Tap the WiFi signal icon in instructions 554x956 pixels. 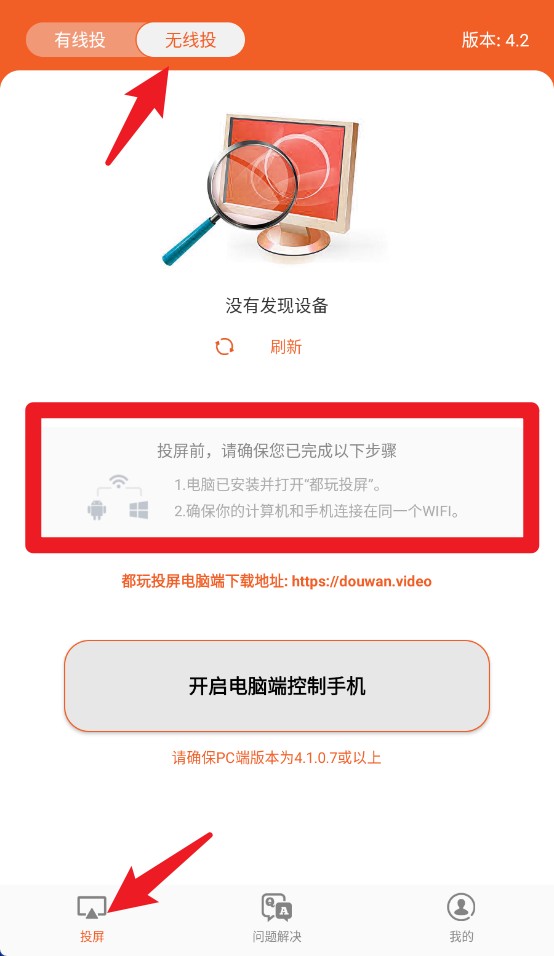(119, 482)
